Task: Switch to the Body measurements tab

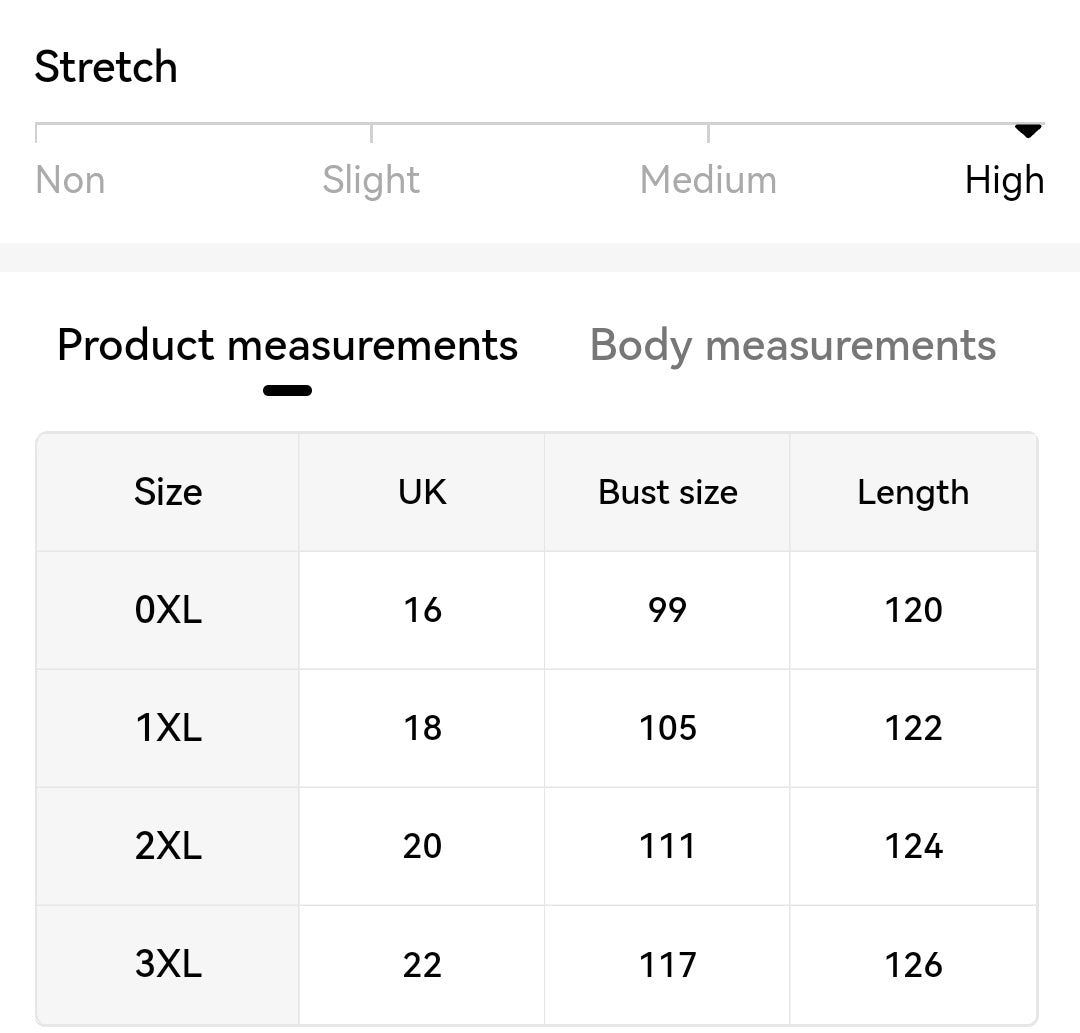Action: (793, 345)
